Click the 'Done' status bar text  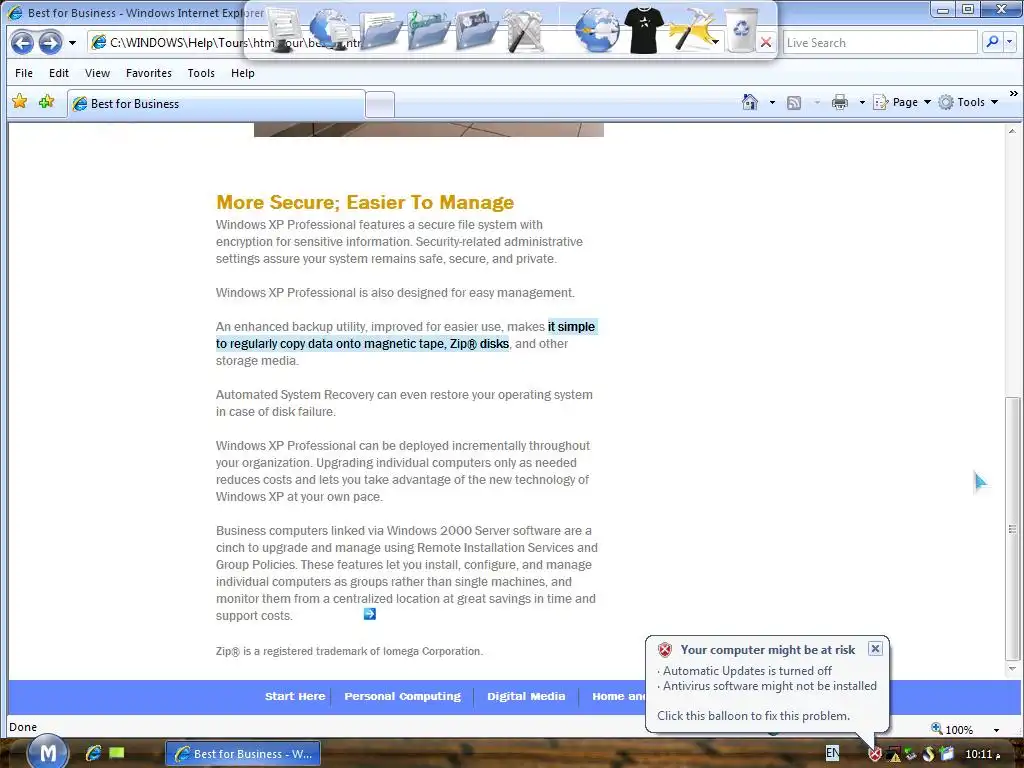click(x=23, y=727)
